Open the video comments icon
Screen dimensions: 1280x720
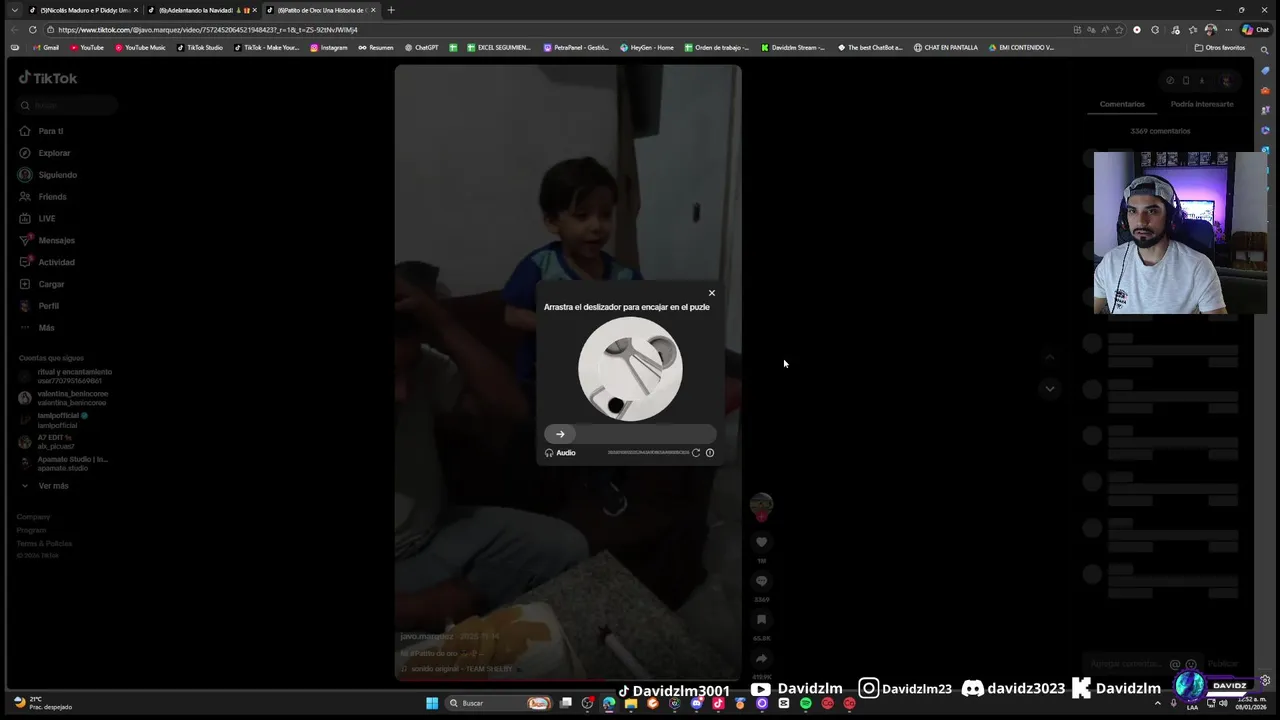tap(761, 581)
